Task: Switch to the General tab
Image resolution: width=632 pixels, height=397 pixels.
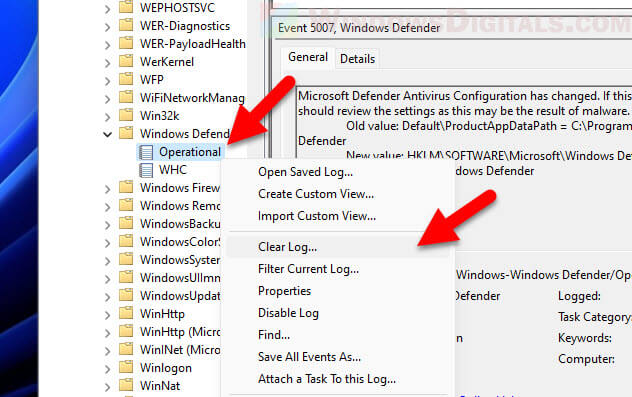Action: 308,57
